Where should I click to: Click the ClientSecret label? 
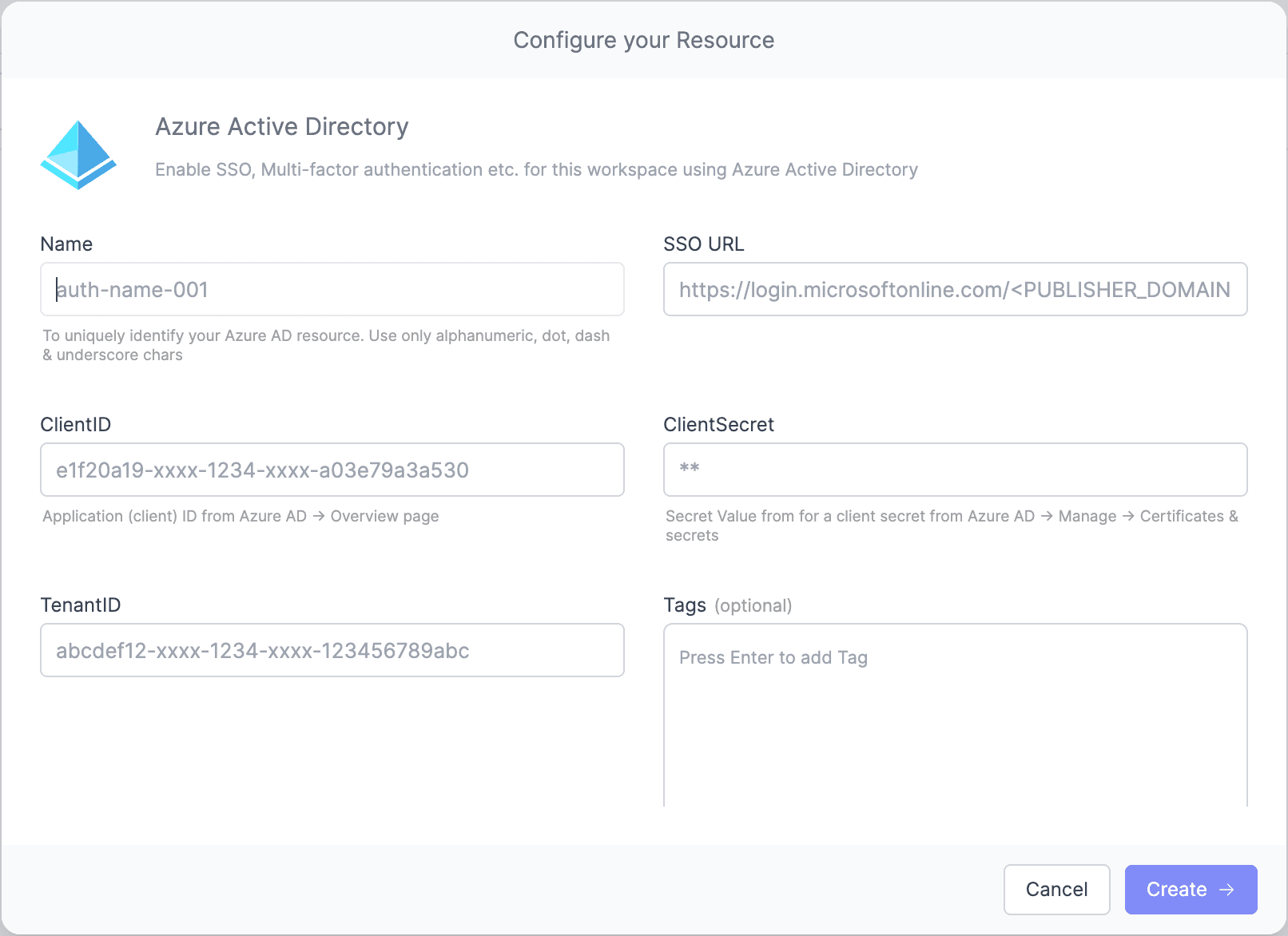719,425
